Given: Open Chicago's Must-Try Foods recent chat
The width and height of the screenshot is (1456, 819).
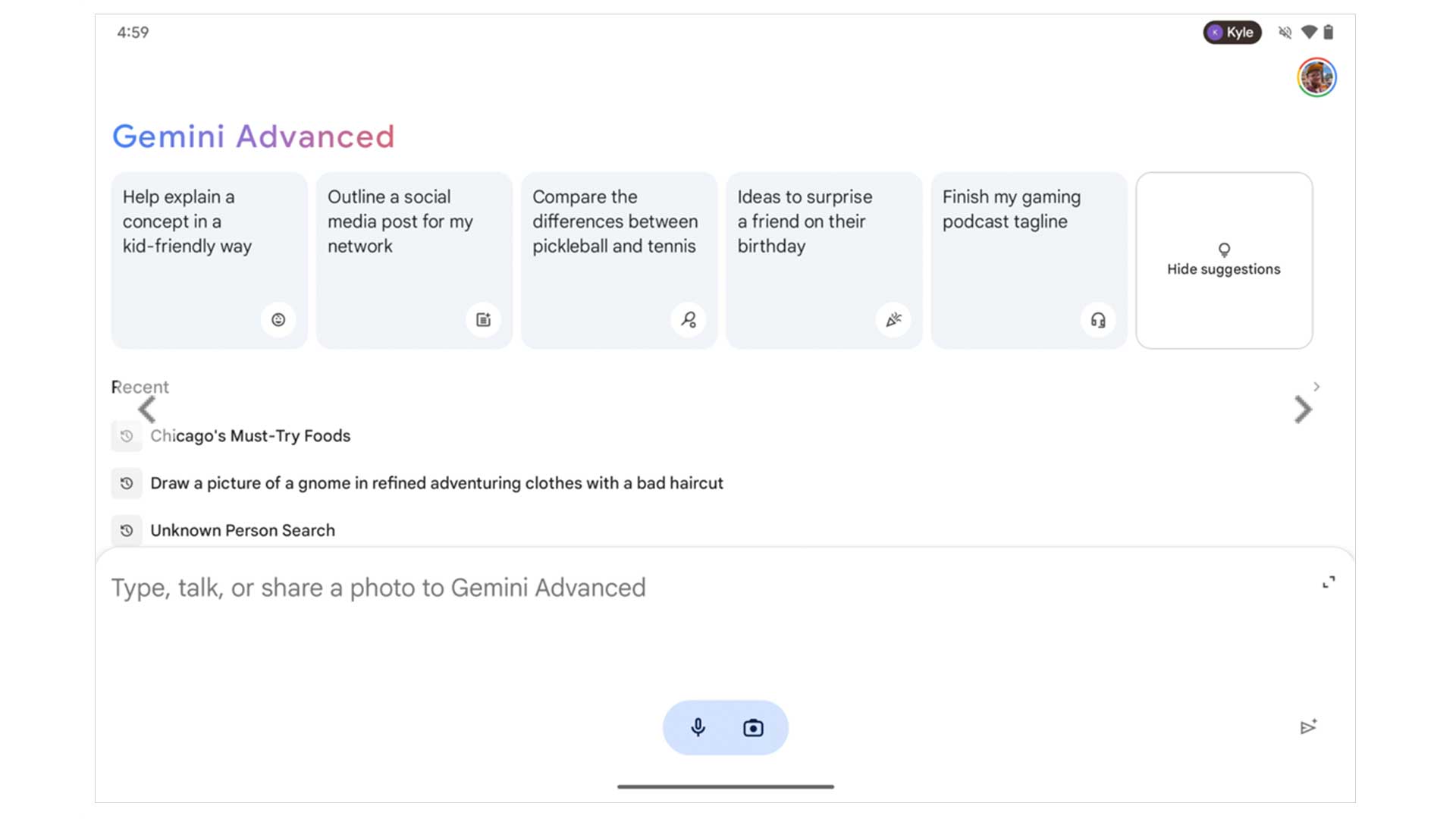Looking at the screenshot, I should tap(250, 436).
